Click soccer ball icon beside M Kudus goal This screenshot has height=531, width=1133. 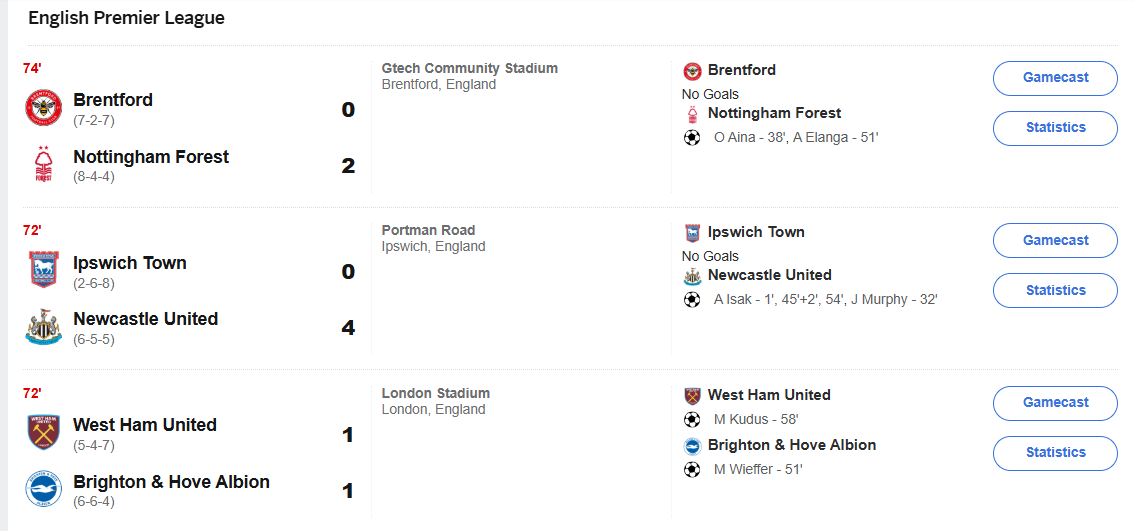pyautogui.click(x=692, y=420)
